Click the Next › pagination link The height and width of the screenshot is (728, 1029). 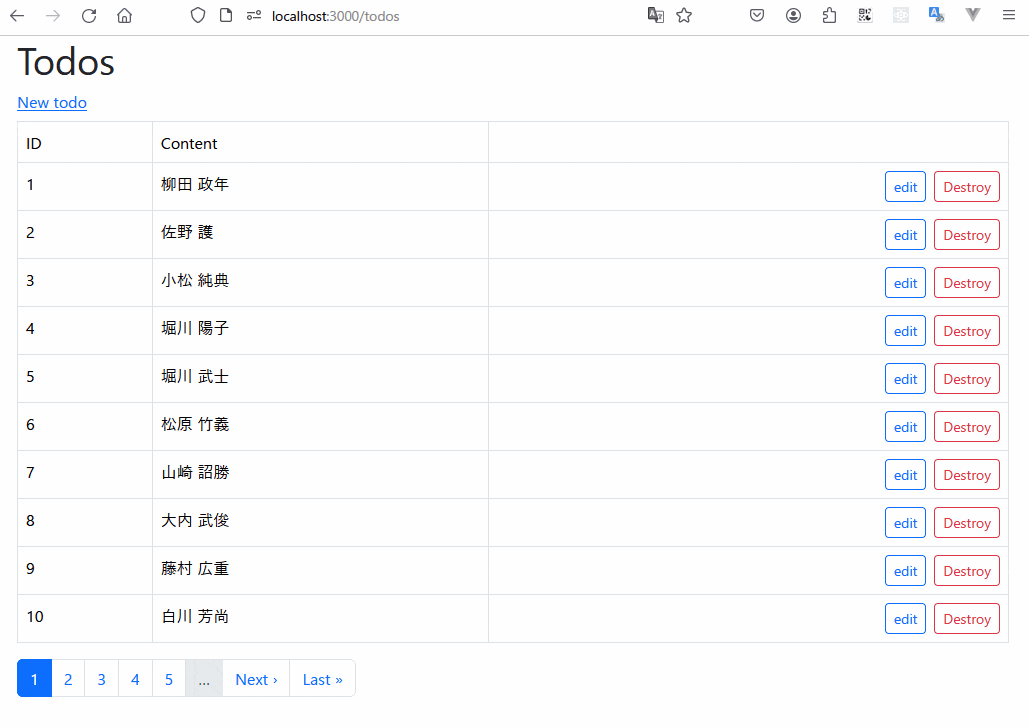[256, 679]
